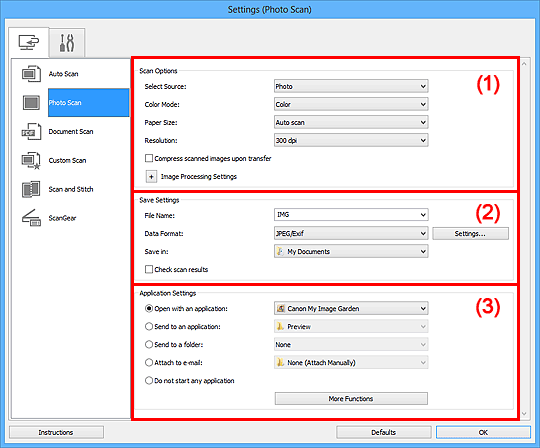Viewport: 540px width, 448px height.
Task: Open the Canon My Image Garden application dropdown
Action: coord(351,308)
